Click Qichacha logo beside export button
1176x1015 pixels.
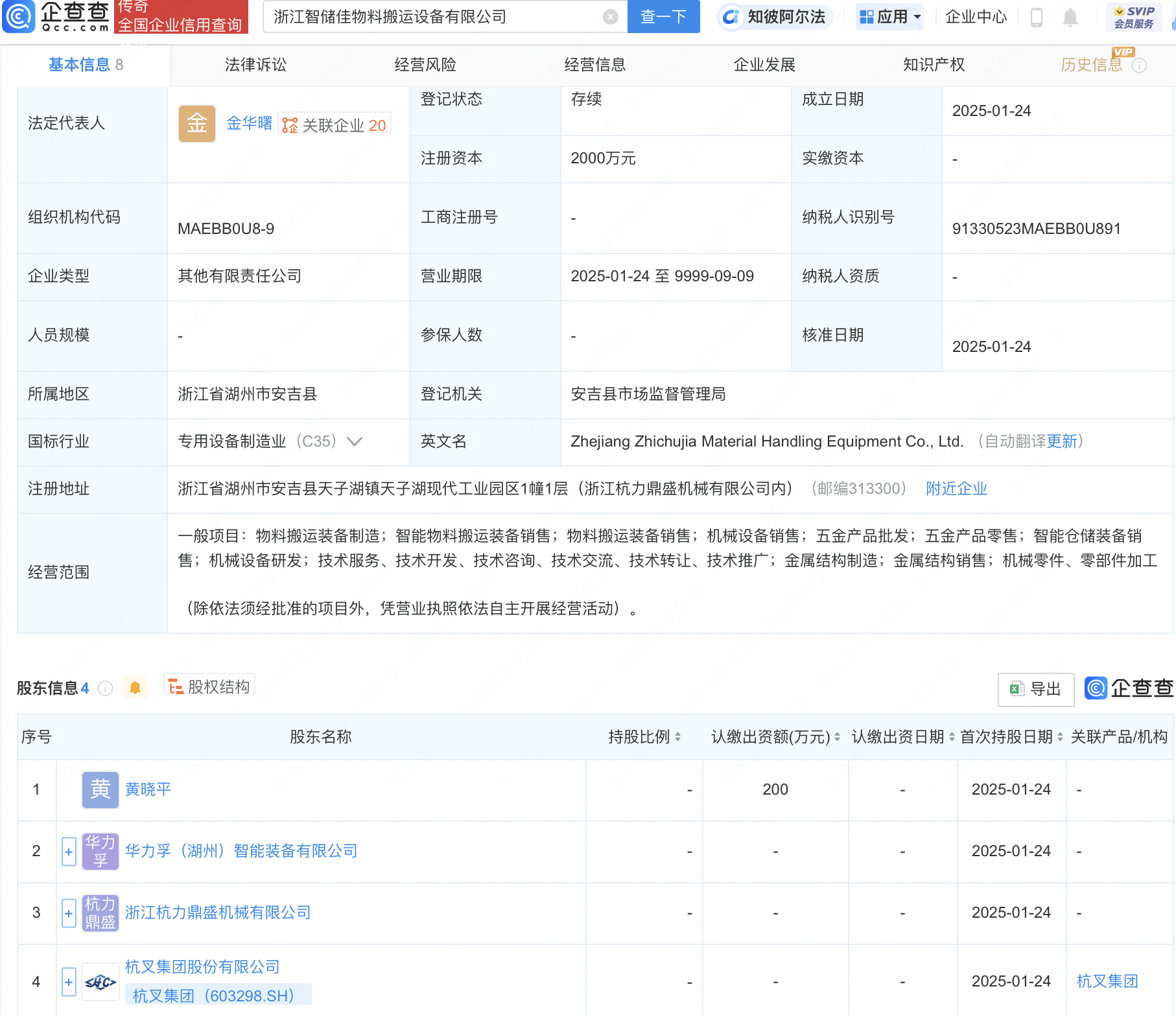(x=1129, y=688)
